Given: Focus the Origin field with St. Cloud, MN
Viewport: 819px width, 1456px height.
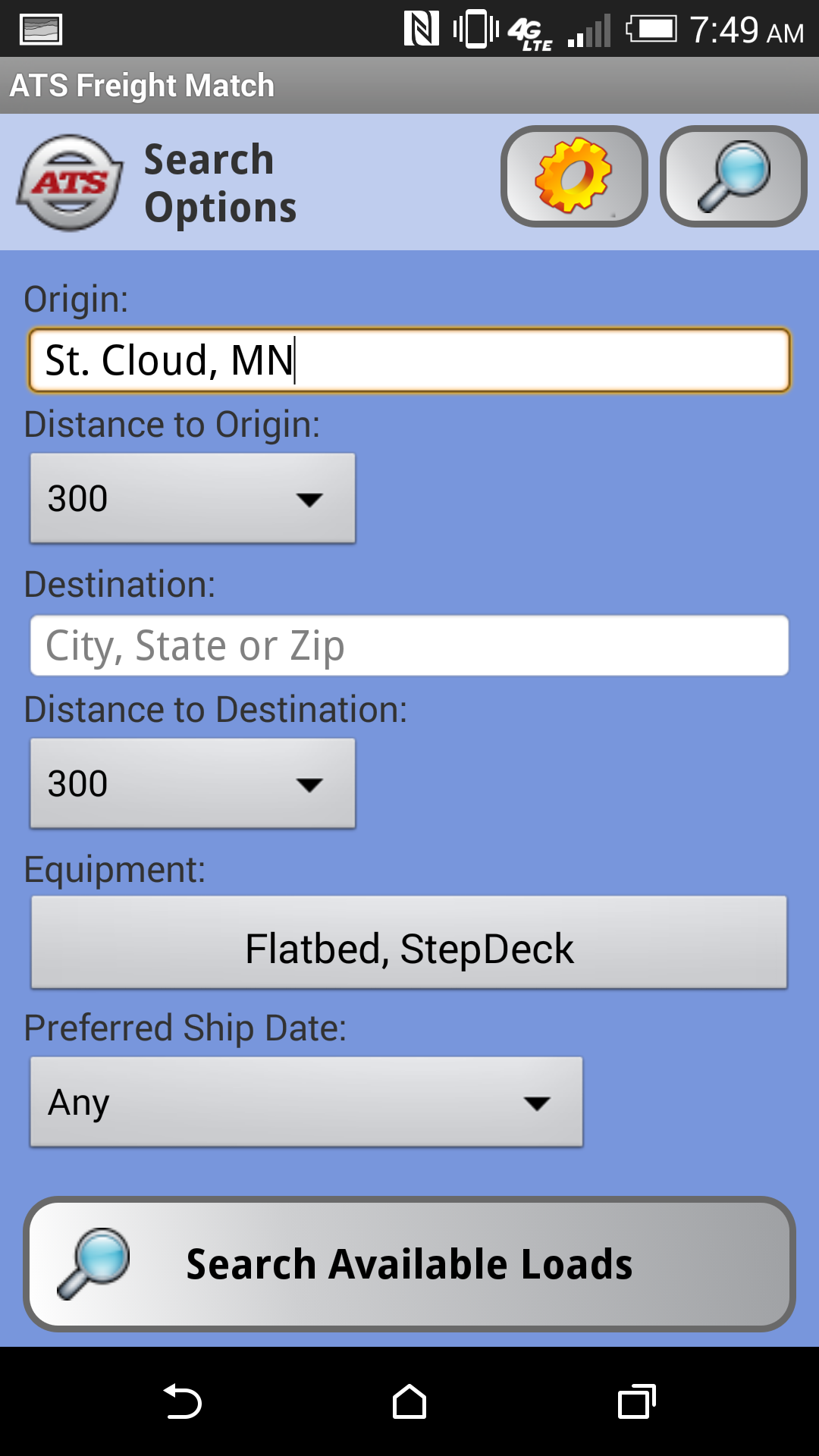Looking at the screenshot, I should click(x=409, y=360).
